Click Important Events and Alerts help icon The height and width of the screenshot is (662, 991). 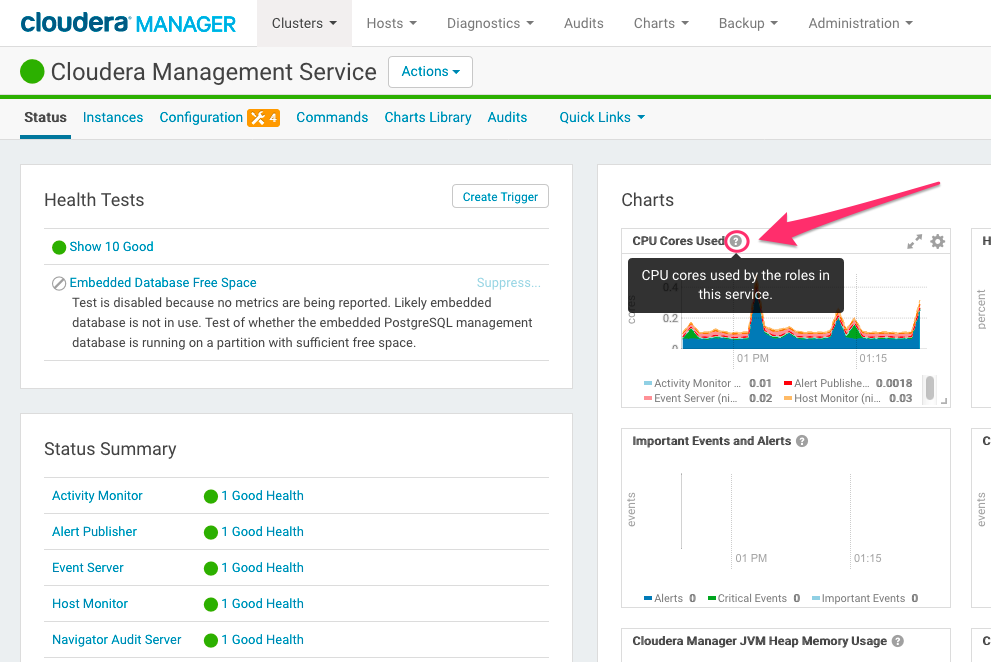[x=802, y=441]
